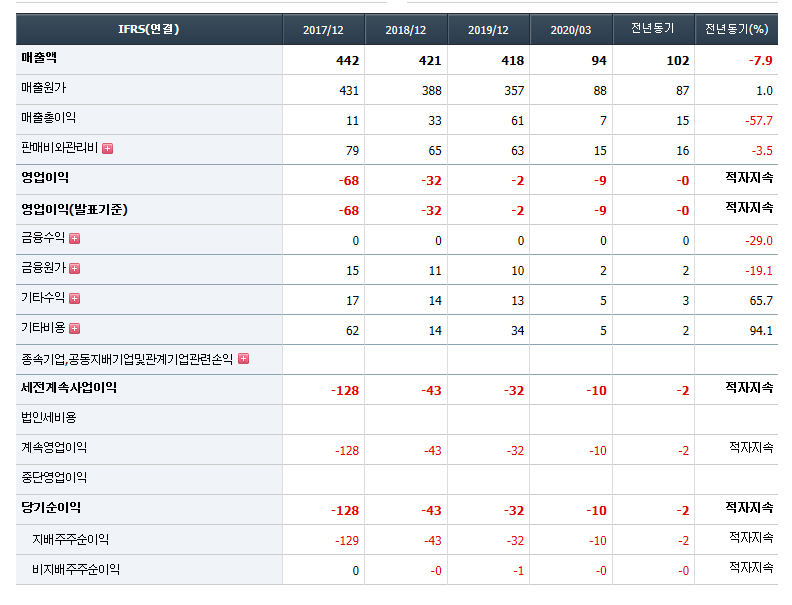The width and height of the screenshot is (792, 605).
Task: Select the 매출액 row label
Action: coord(39,58)
